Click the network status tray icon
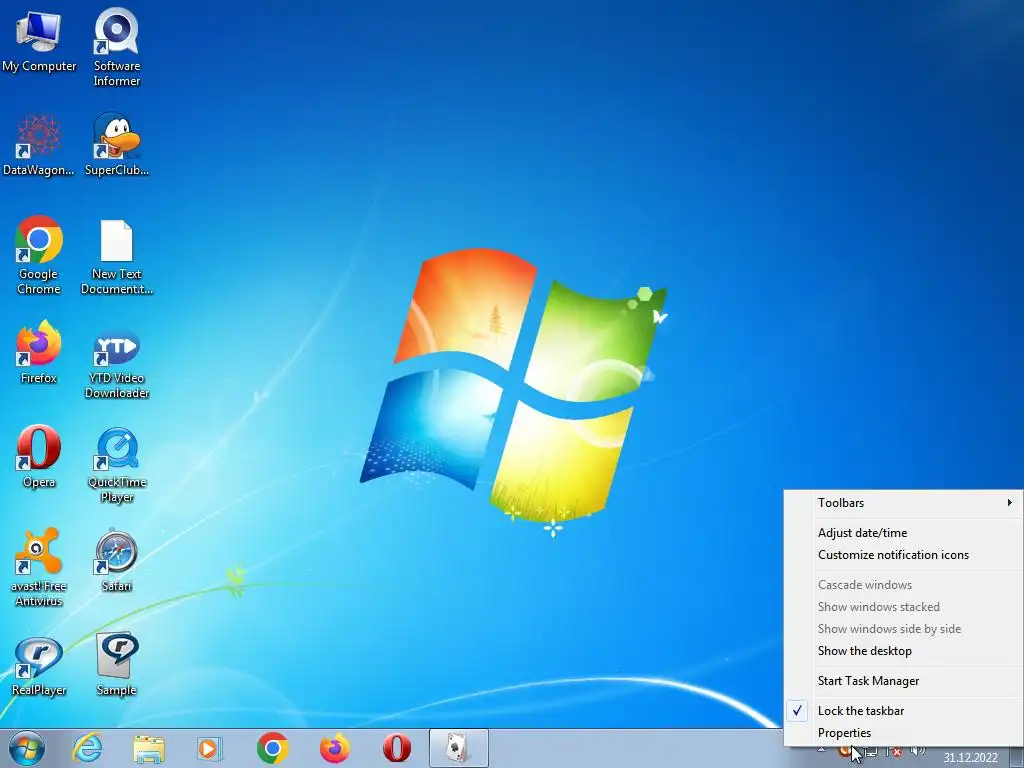 click(x=872, y=752)
